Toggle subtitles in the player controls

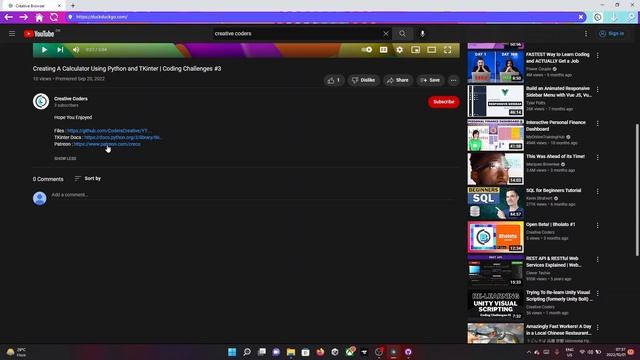(383, 50)
